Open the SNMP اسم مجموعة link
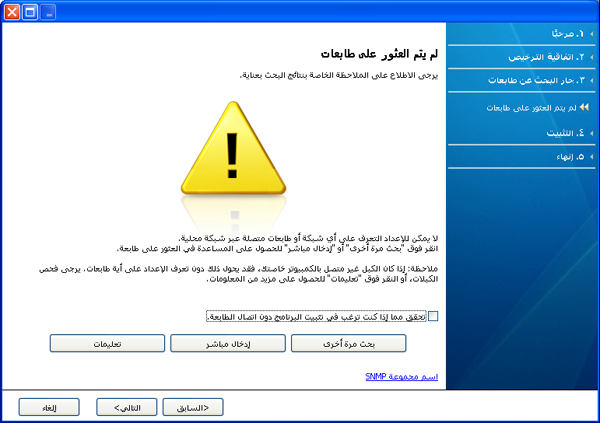Image resolution: width=600 pixels, height=423 pixels. pyautogui.click(x=401, y=377)
